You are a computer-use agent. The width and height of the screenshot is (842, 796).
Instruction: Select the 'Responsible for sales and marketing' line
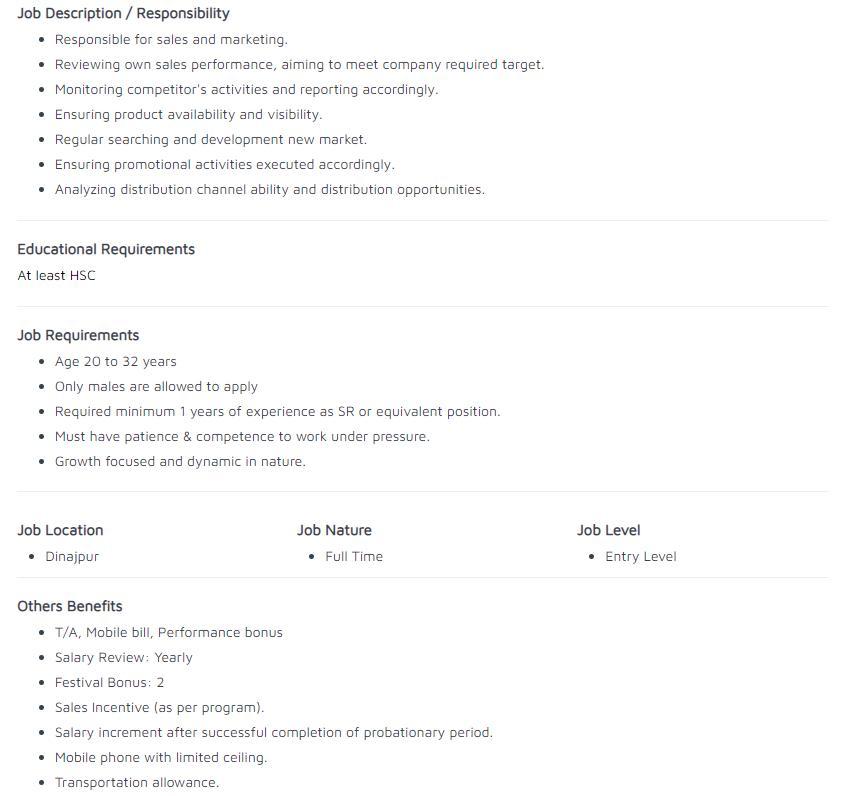171,40
